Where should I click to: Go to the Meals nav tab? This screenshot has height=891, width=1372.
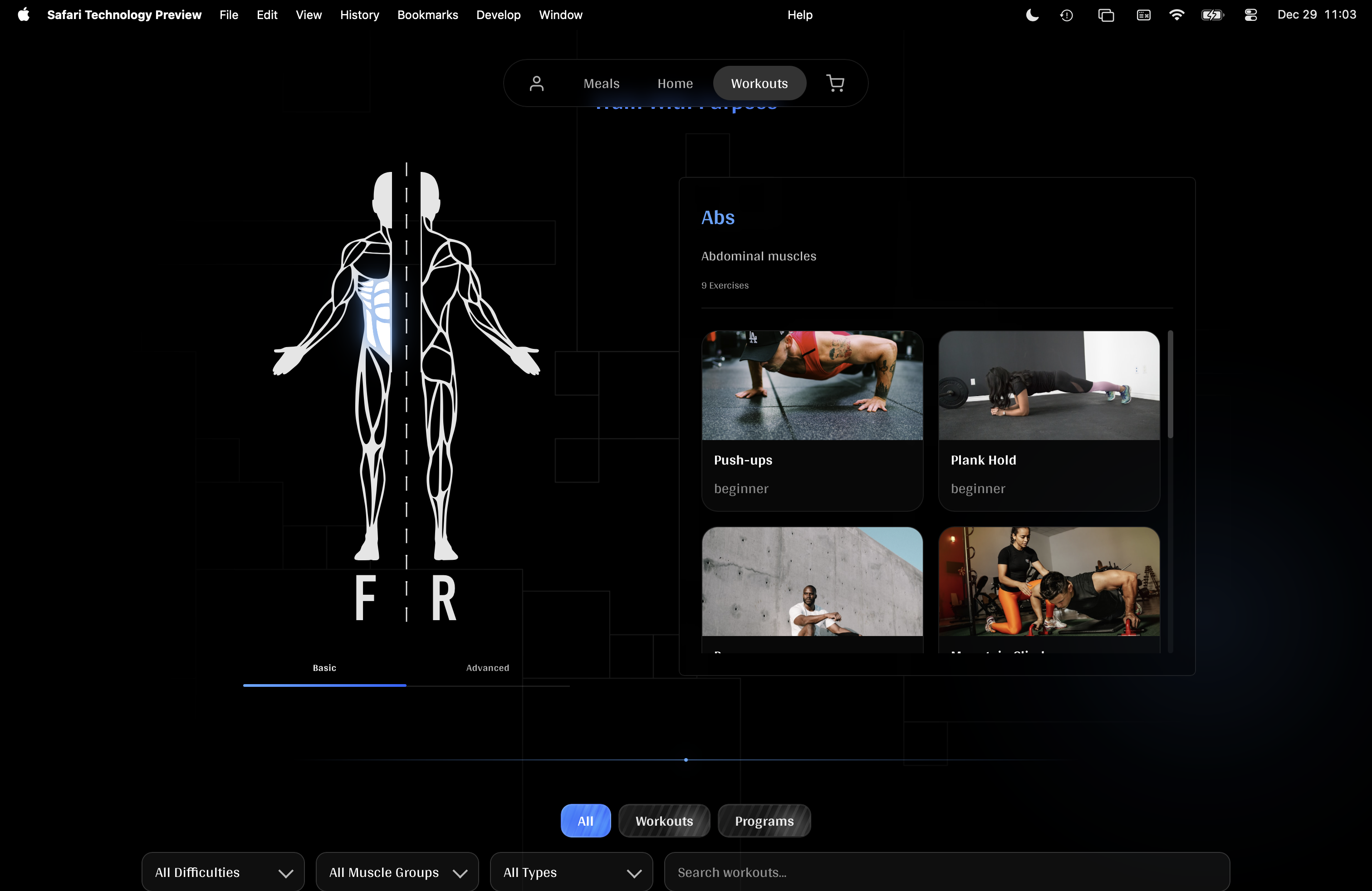(x=601, y=83)
